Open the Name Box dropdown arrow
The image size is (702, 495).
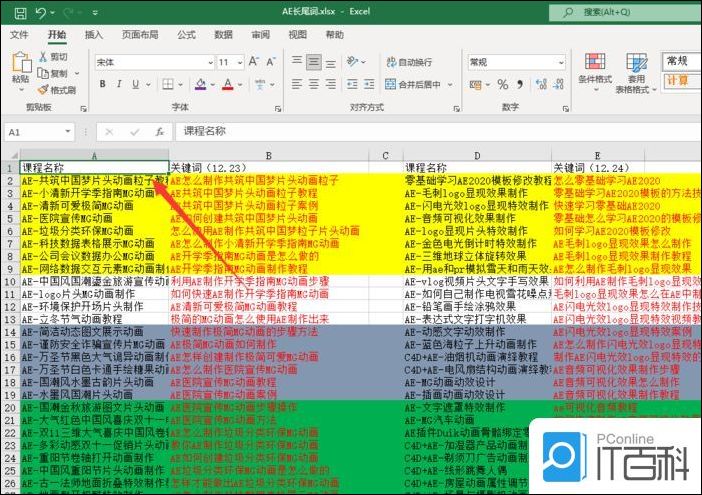coord(68,132)
